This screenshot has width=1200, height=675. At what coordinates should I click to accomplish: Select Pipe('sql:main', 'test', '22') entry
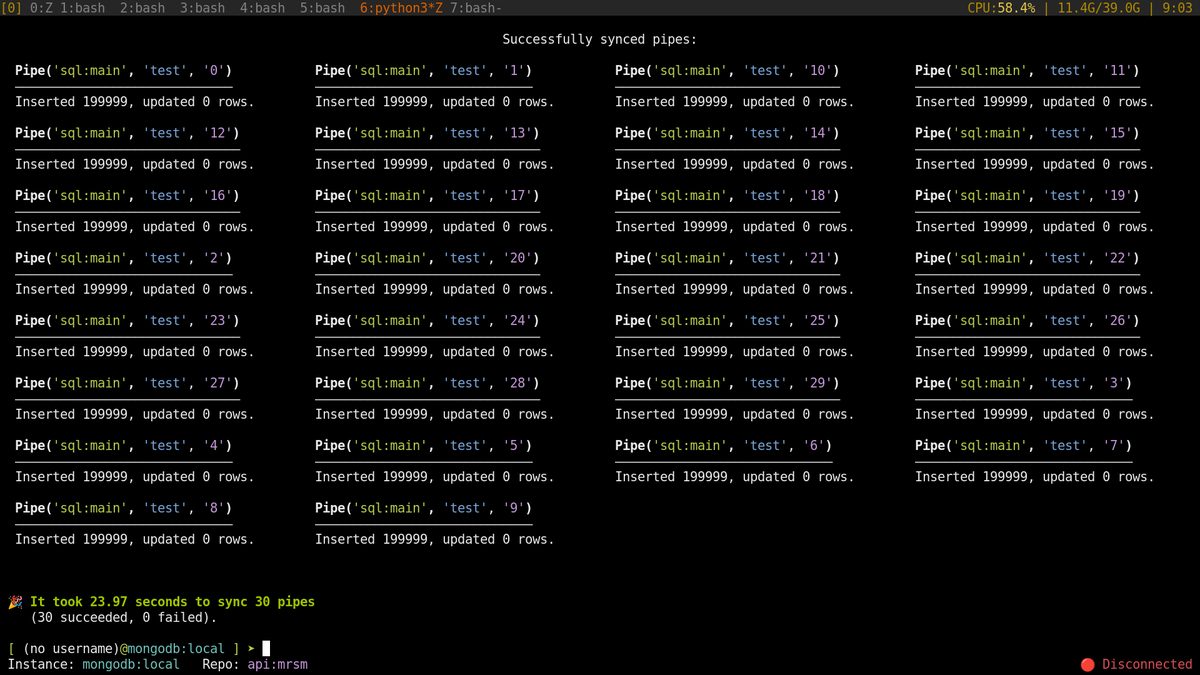[1027, 258]
